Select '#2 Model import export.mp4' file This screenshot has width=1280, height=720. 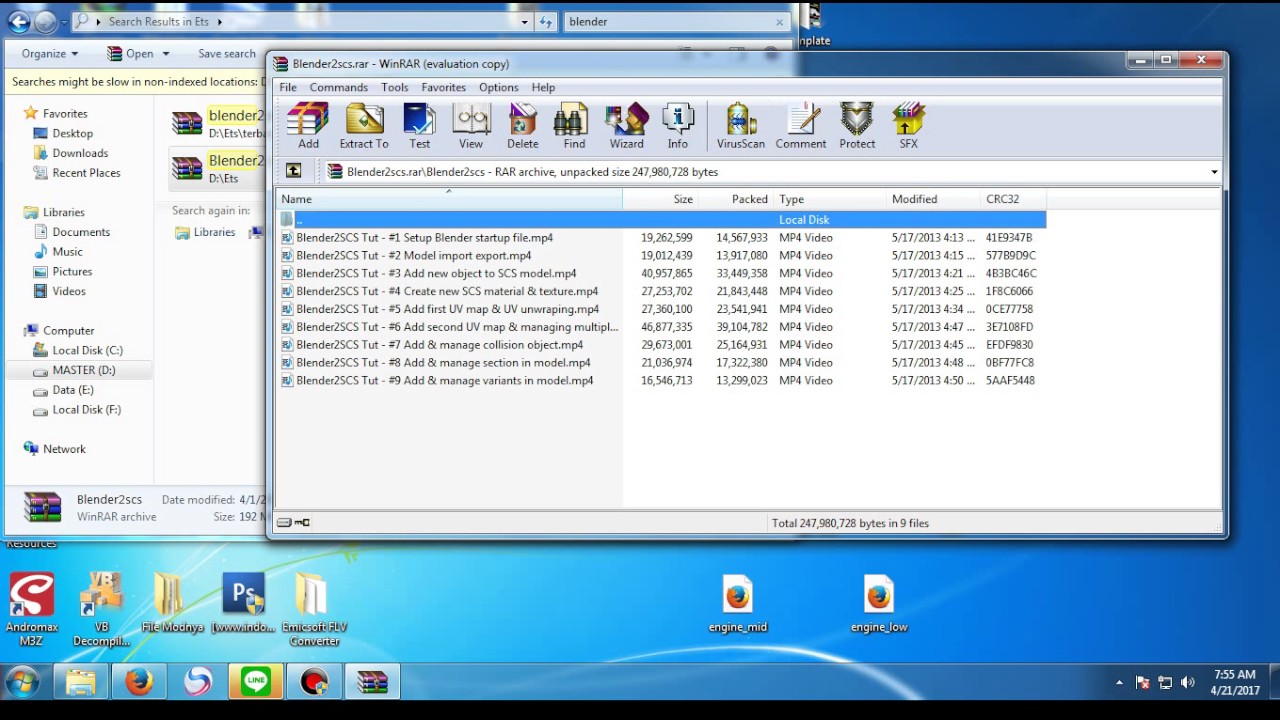point(414,256)
